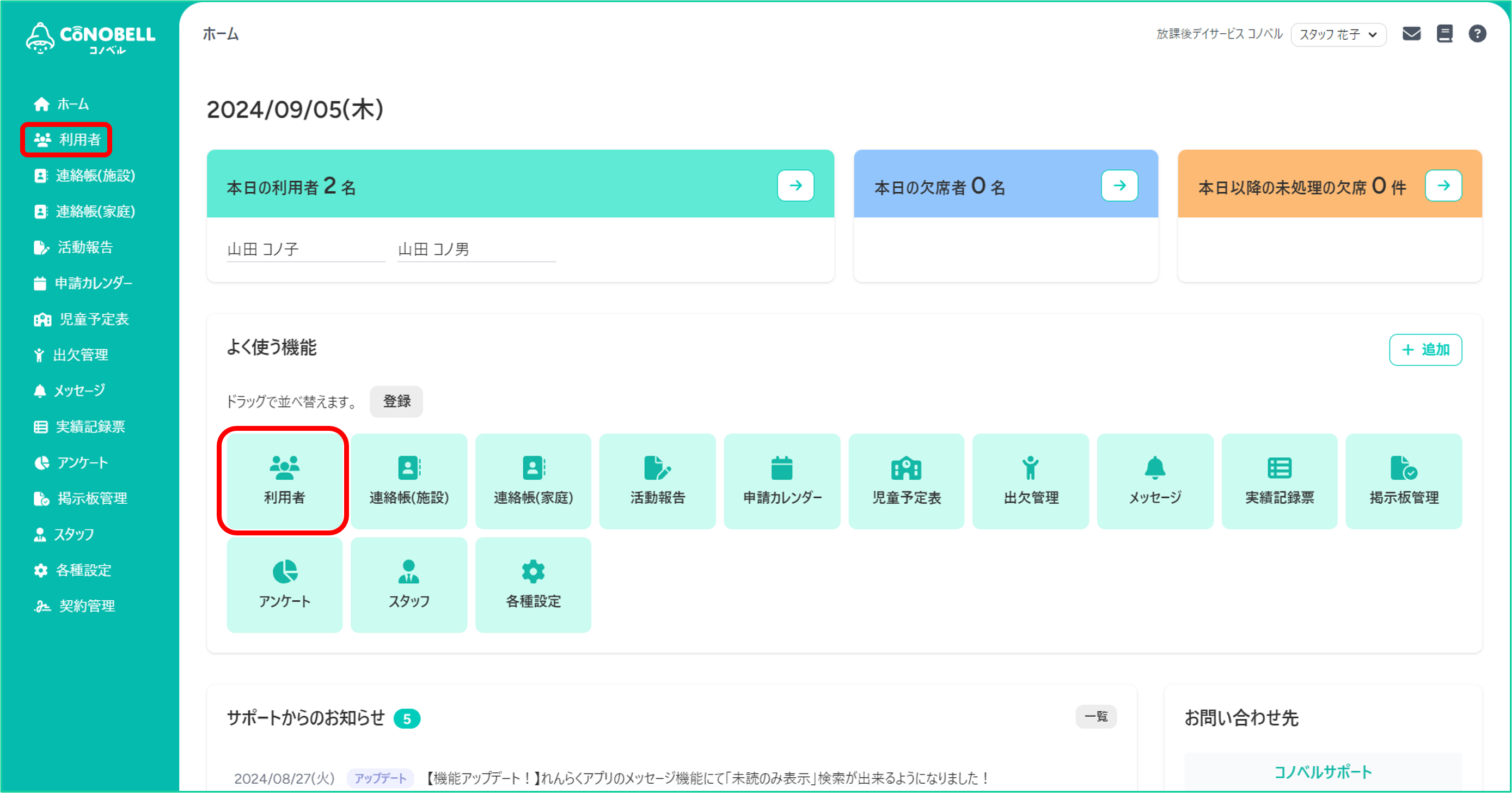Open the 各種設定 gear tile
Viewport: 1512px width, 793px height.
tap(534, 584)
